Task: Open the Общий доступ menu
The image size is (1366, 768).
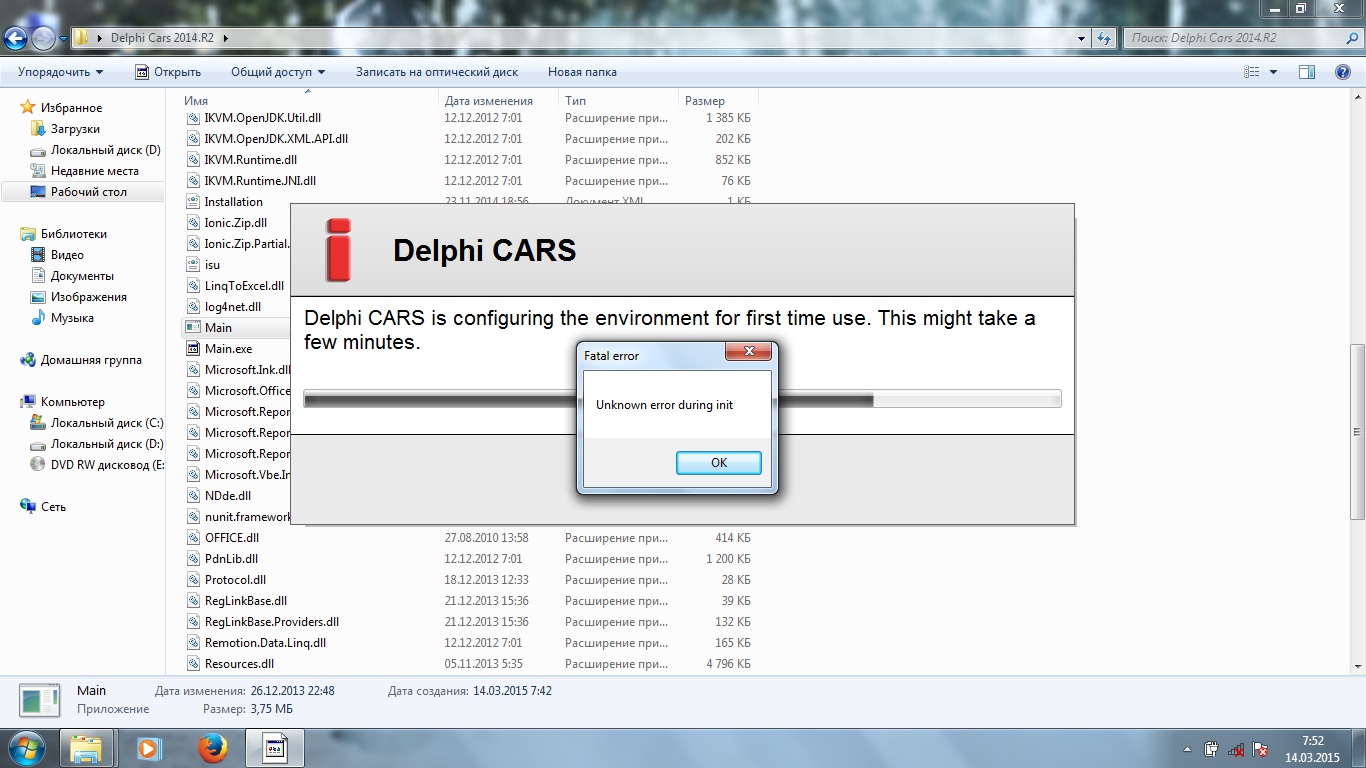Action: [x=278, y=72]
